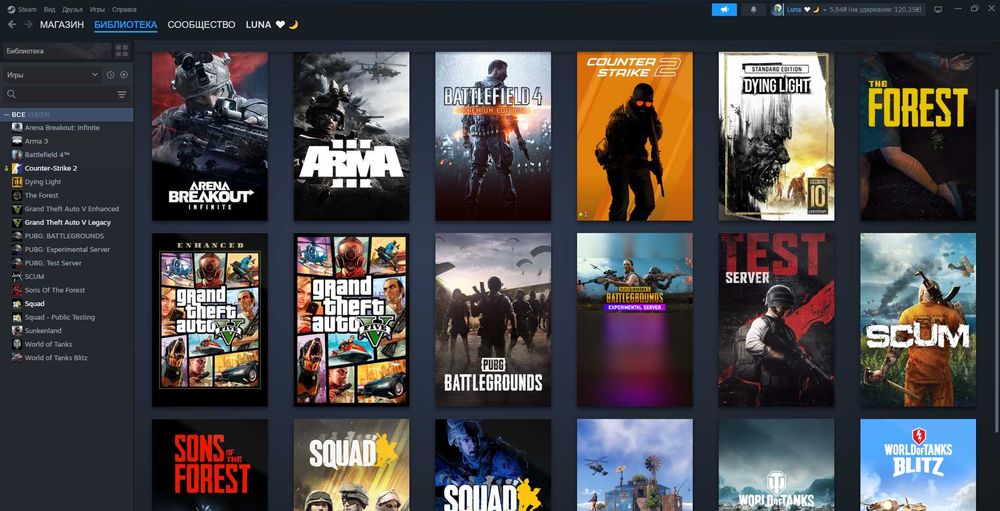Open the Battlefield 4 Premium Edition cover

coord(493,137)
